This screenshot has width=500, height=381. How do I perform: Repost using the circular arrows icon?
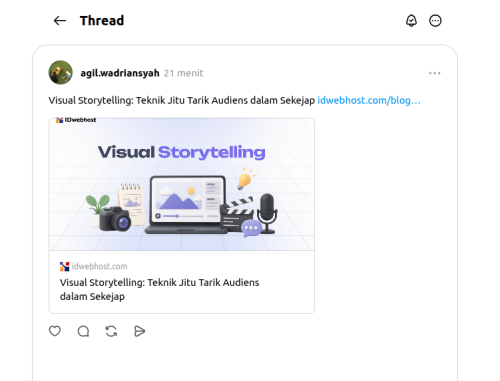(x=111, y=331)
